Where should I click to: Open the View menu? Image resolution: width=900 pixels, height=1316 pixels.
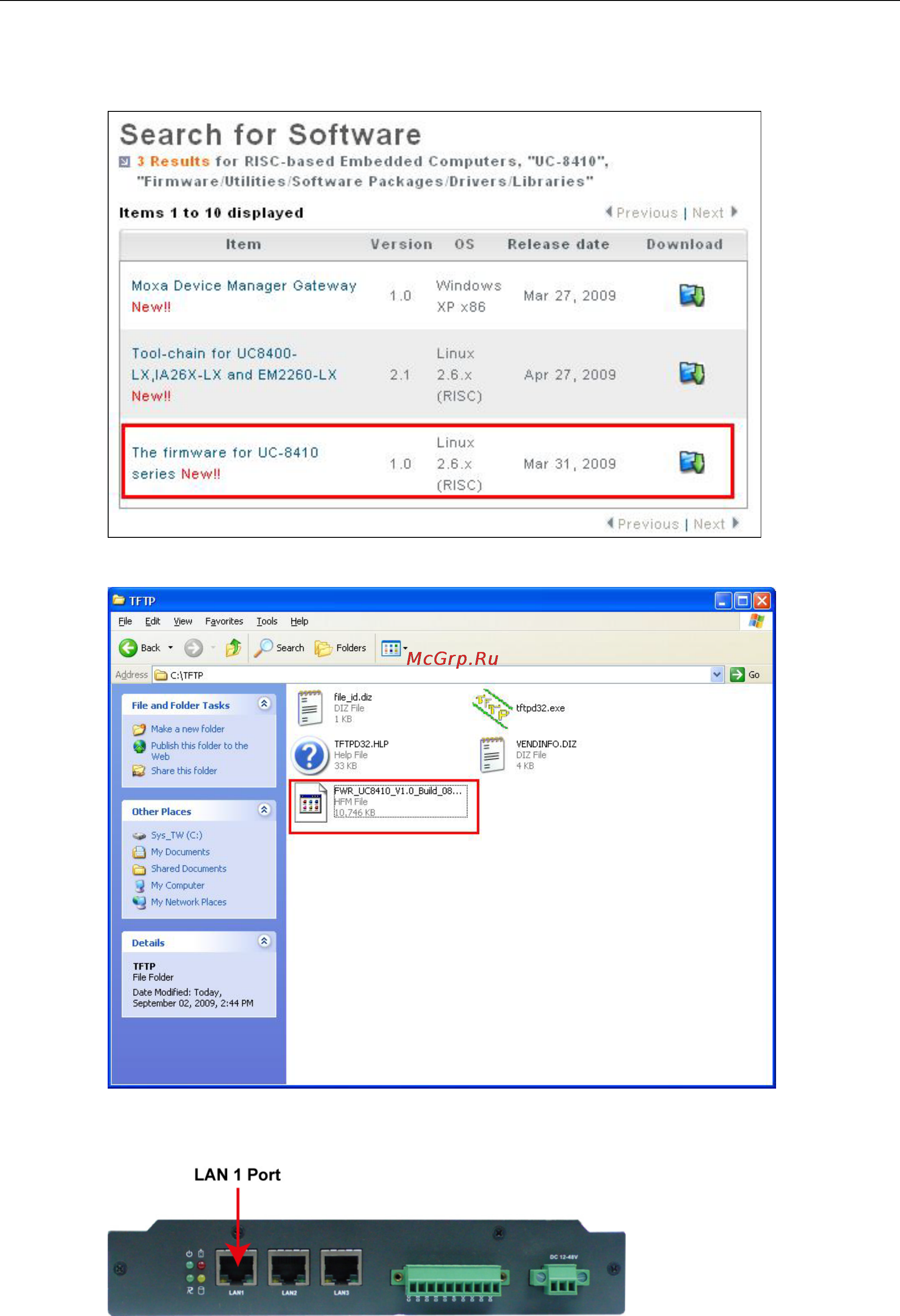point(182,621)
